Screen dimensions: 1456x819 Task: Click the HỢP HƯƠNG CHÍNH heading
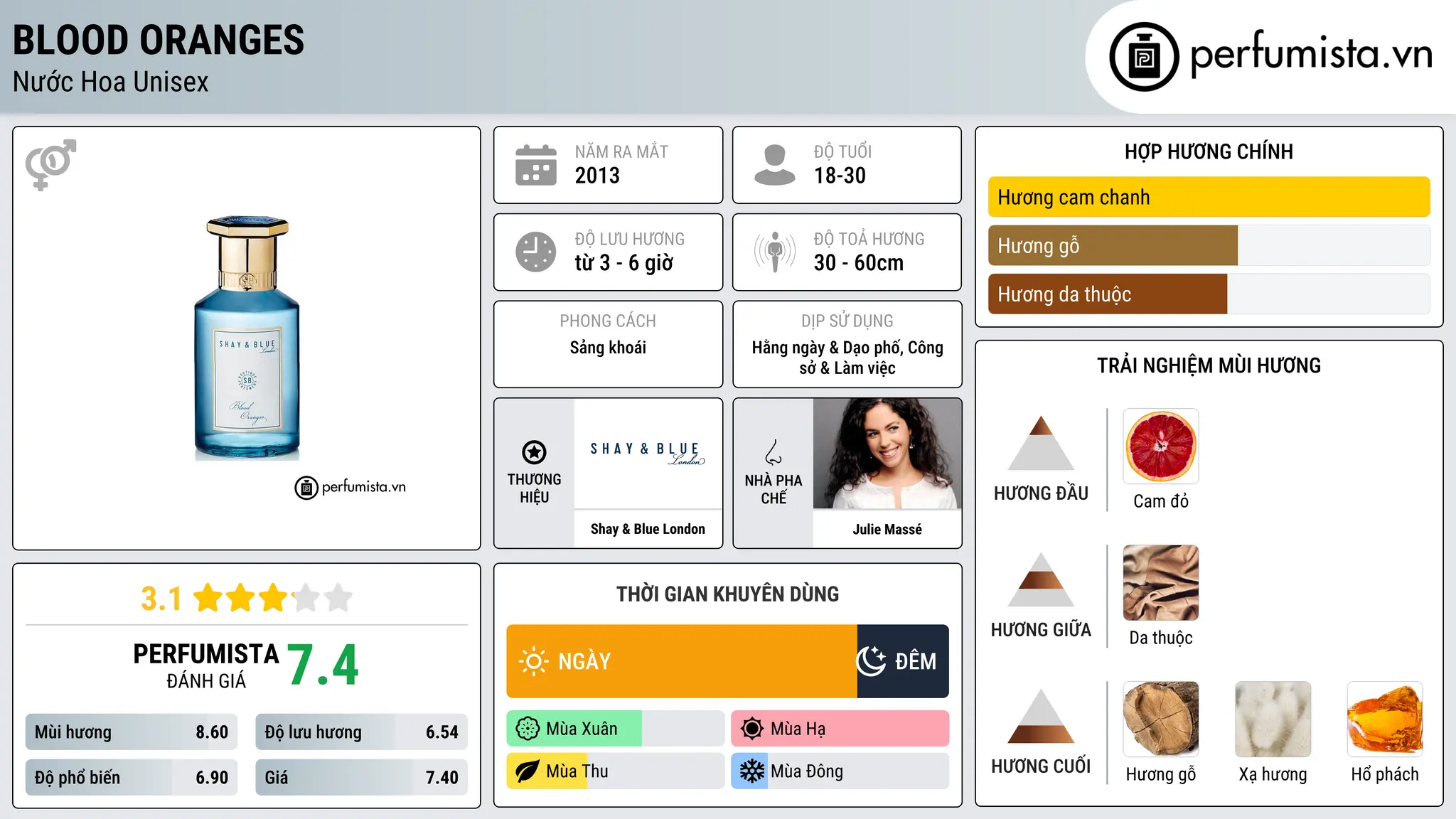click(x=1209, y=151)
